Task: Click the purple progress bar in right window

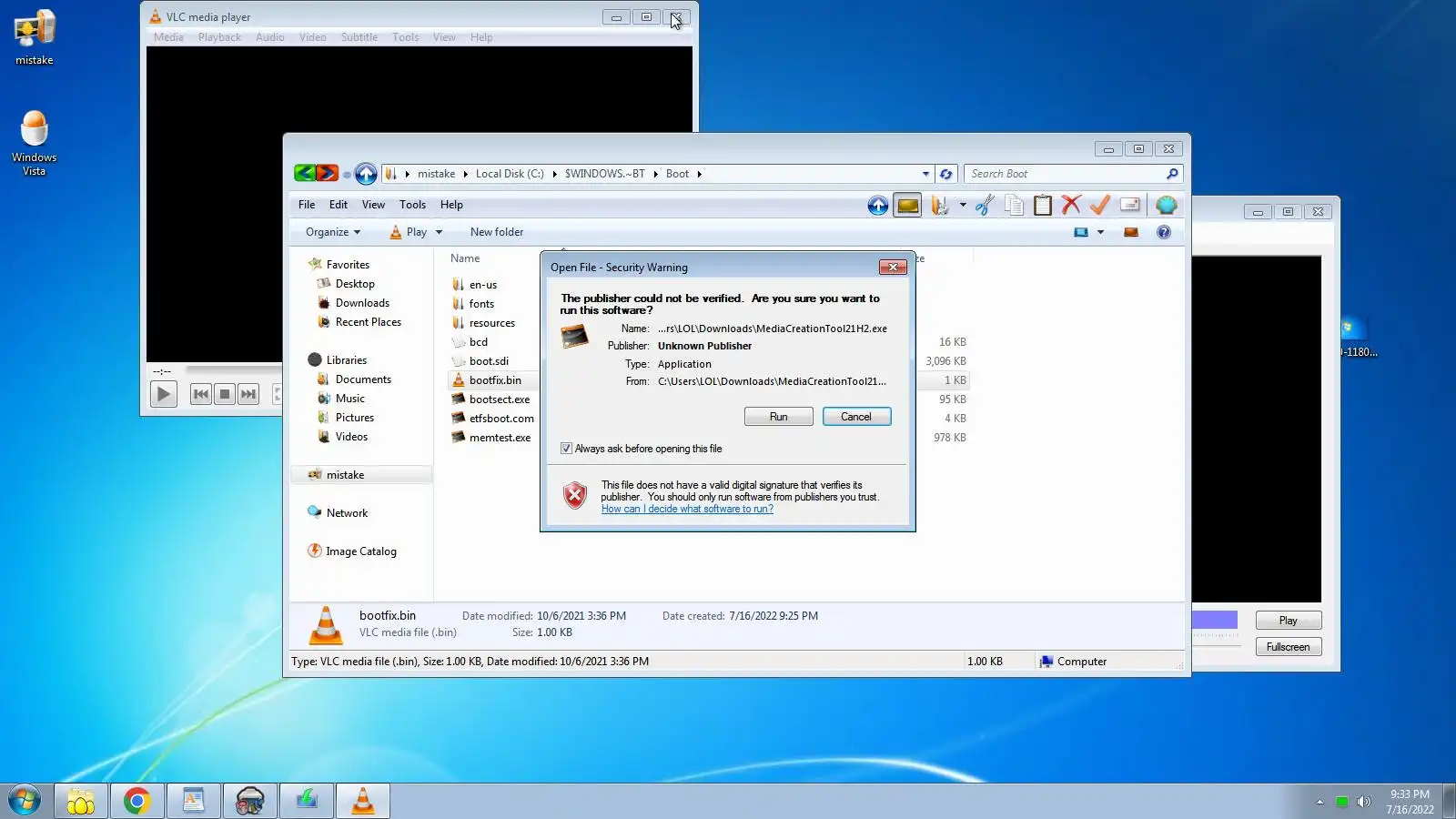Action: pyautogui.click(x=1215, y=620)
